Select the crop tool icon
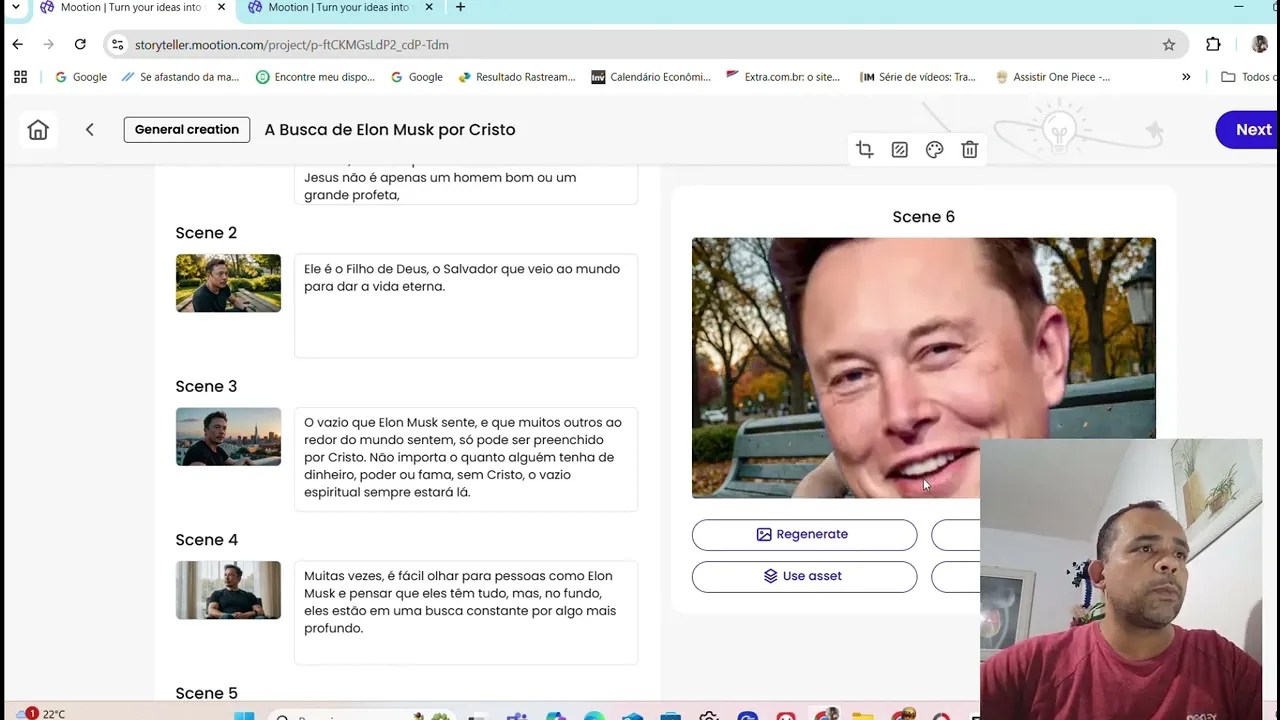Screen dimensions: 1280x720 coord(865,150)
